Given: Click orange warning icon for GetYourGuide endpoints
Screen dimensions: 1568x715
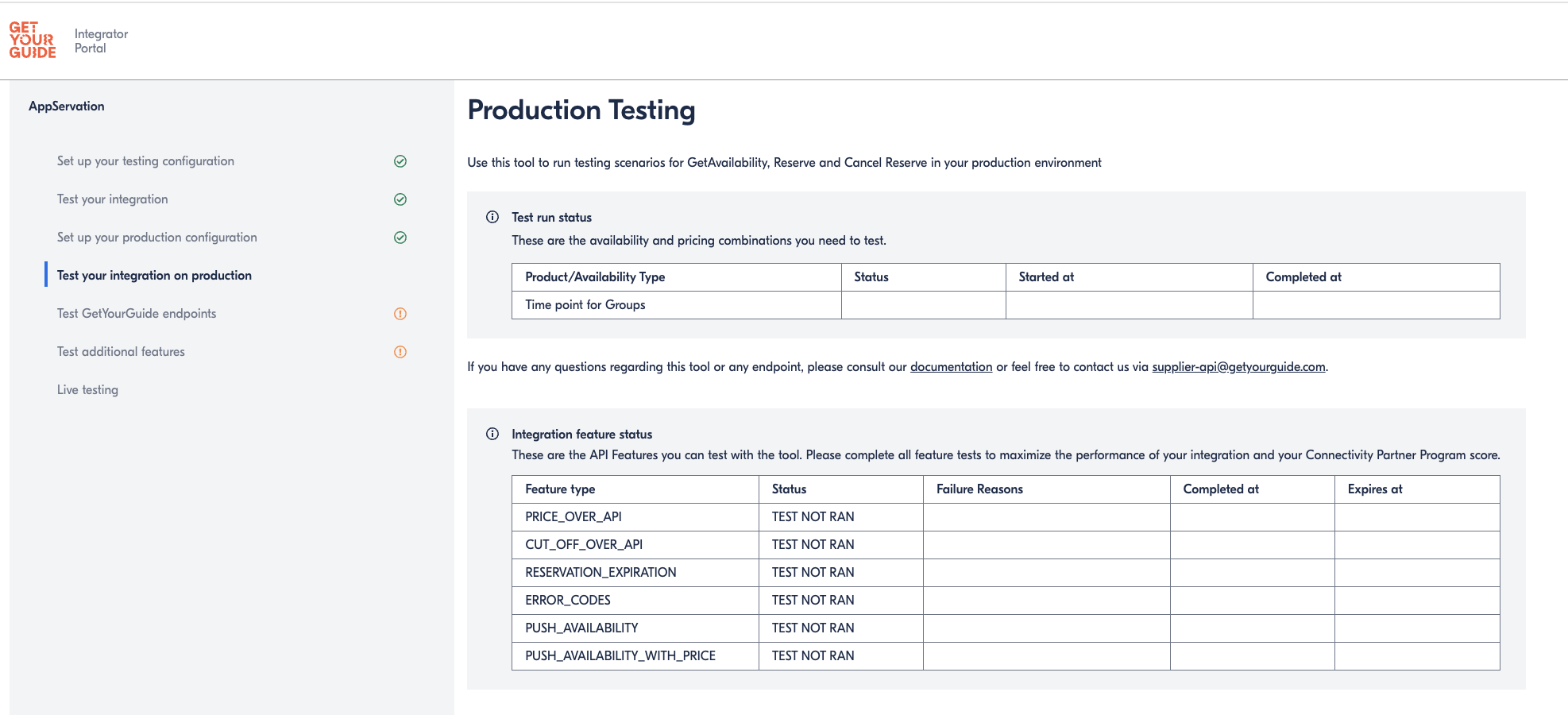Looking at the screenshot, I should click(x=400, y=314).
